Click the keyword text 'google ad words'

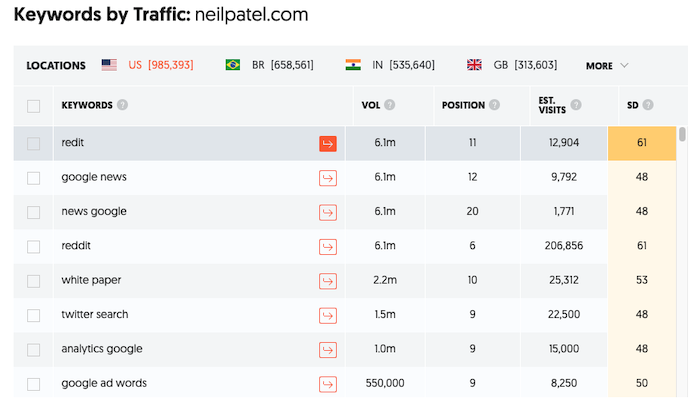click(104, 384)
